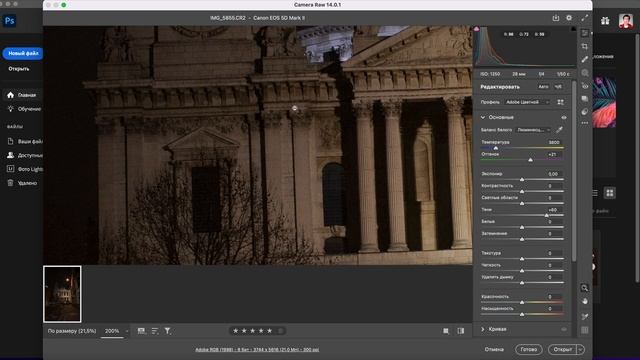Collapse the Основные section

483,118
